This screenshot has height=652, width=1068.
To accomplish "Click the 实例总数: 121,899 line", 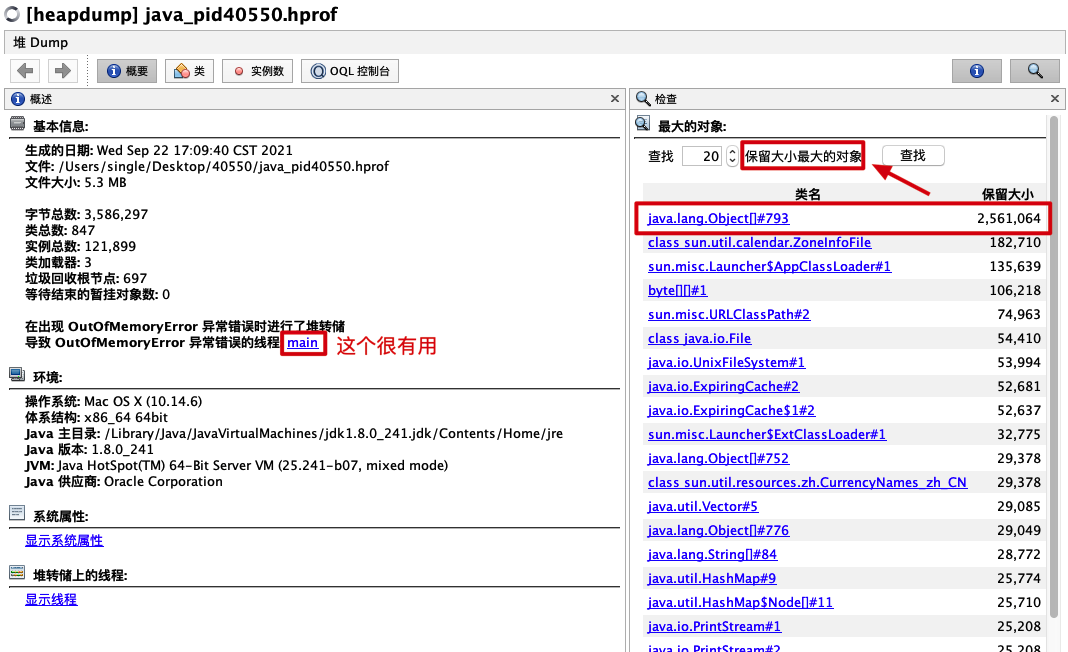I will tap(80, 246).
